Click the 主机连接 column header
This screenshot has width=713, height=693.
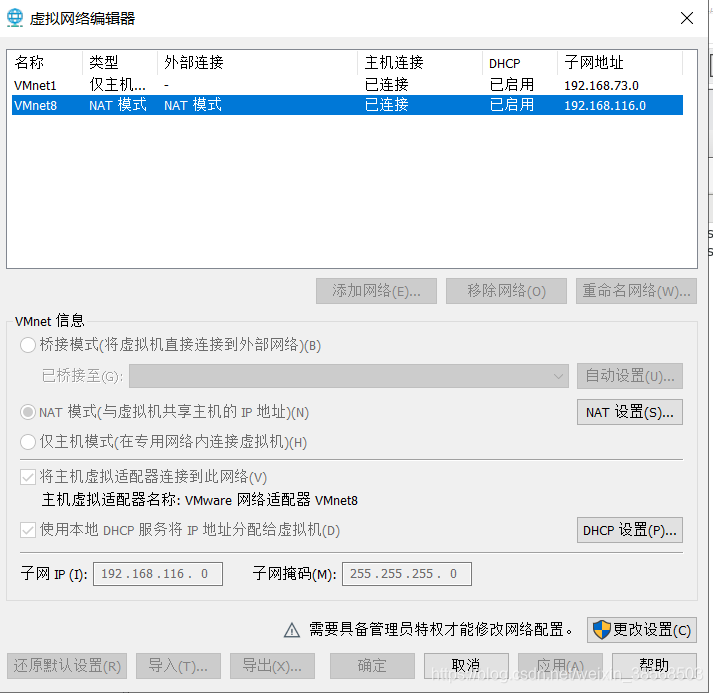(x=420, y=62)
